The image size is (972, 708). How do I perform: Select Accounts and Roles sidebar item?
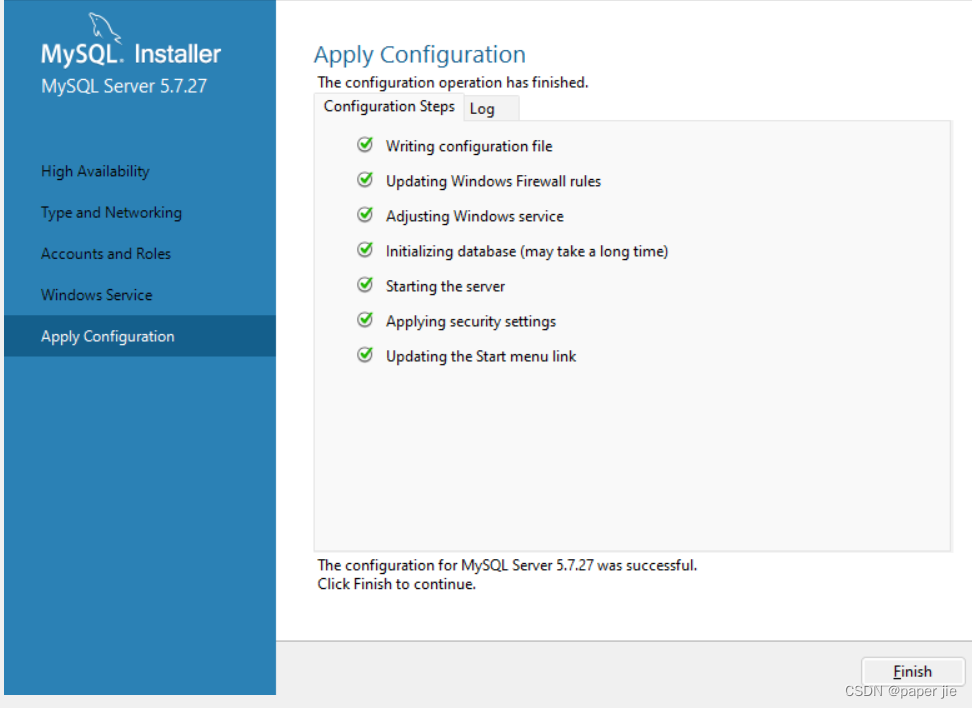[105, 254]
